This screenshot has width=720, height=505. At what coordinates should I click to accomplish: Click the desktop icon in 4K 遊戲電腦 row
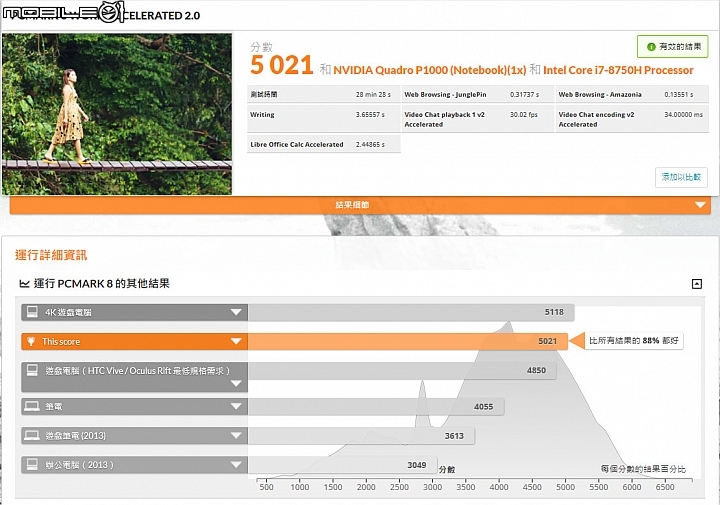point(32,312)
